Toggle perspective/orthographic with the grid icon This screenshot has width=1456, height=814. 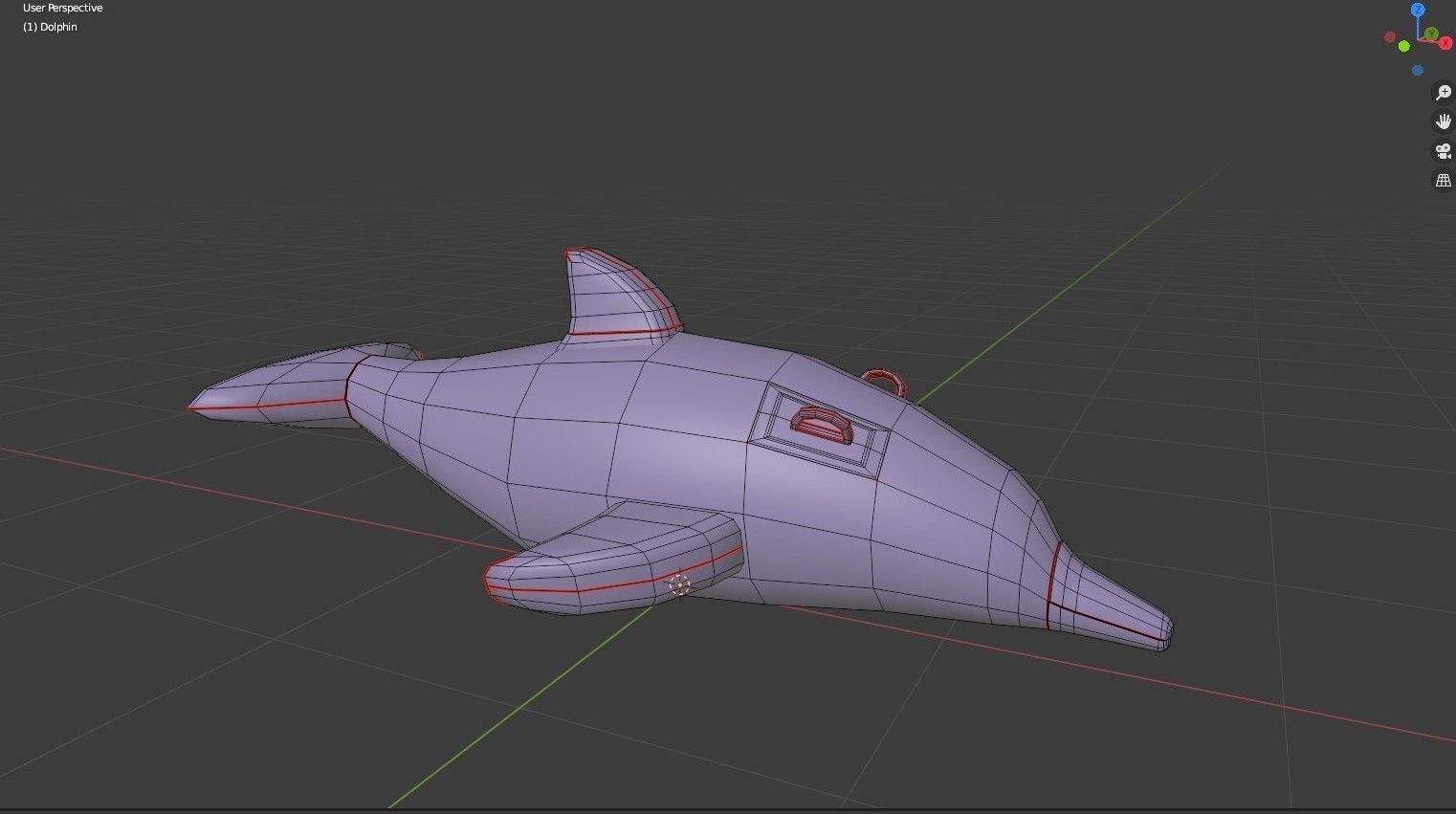click(1443, 180)
